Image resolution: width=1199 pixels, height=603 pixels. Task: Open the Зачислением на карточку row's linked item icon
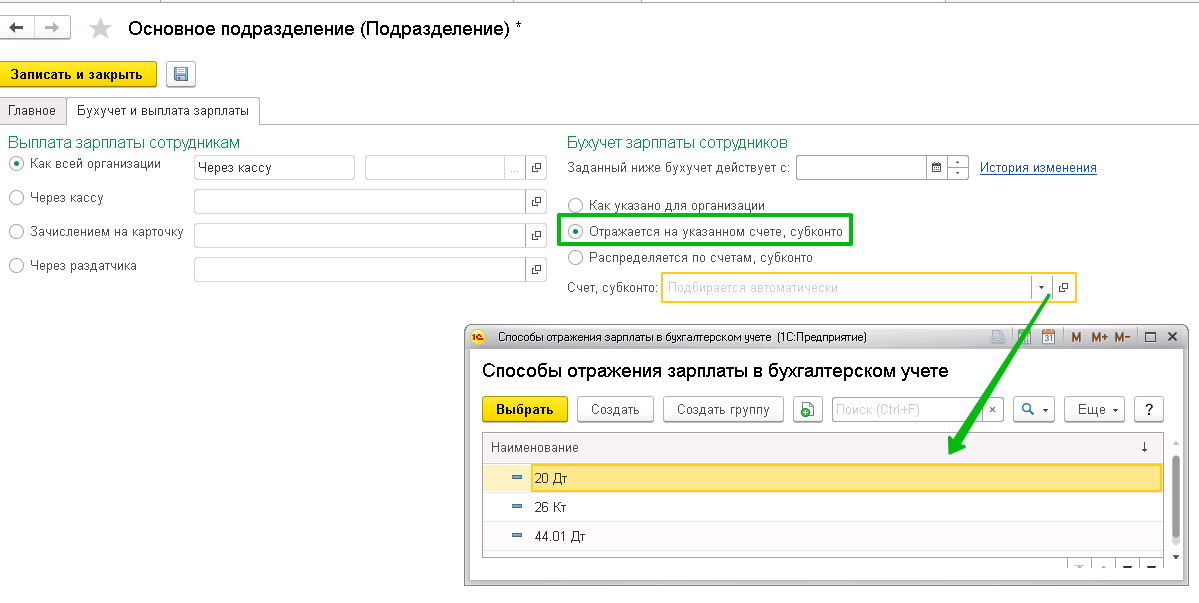(x=536, y=235)
